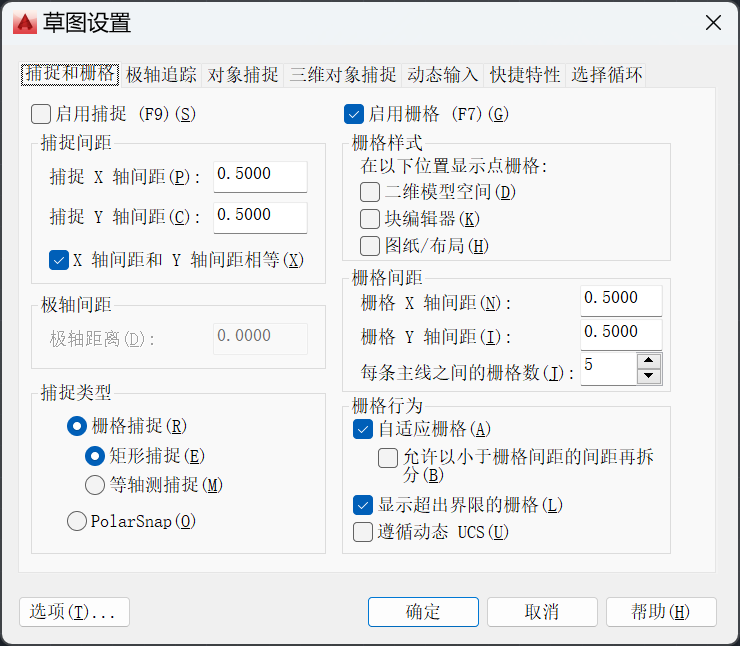Disable 启用栅格 (F7) checkbox
Image resolution: width=740 pixels, height=646 pixels.
[354, 114]
